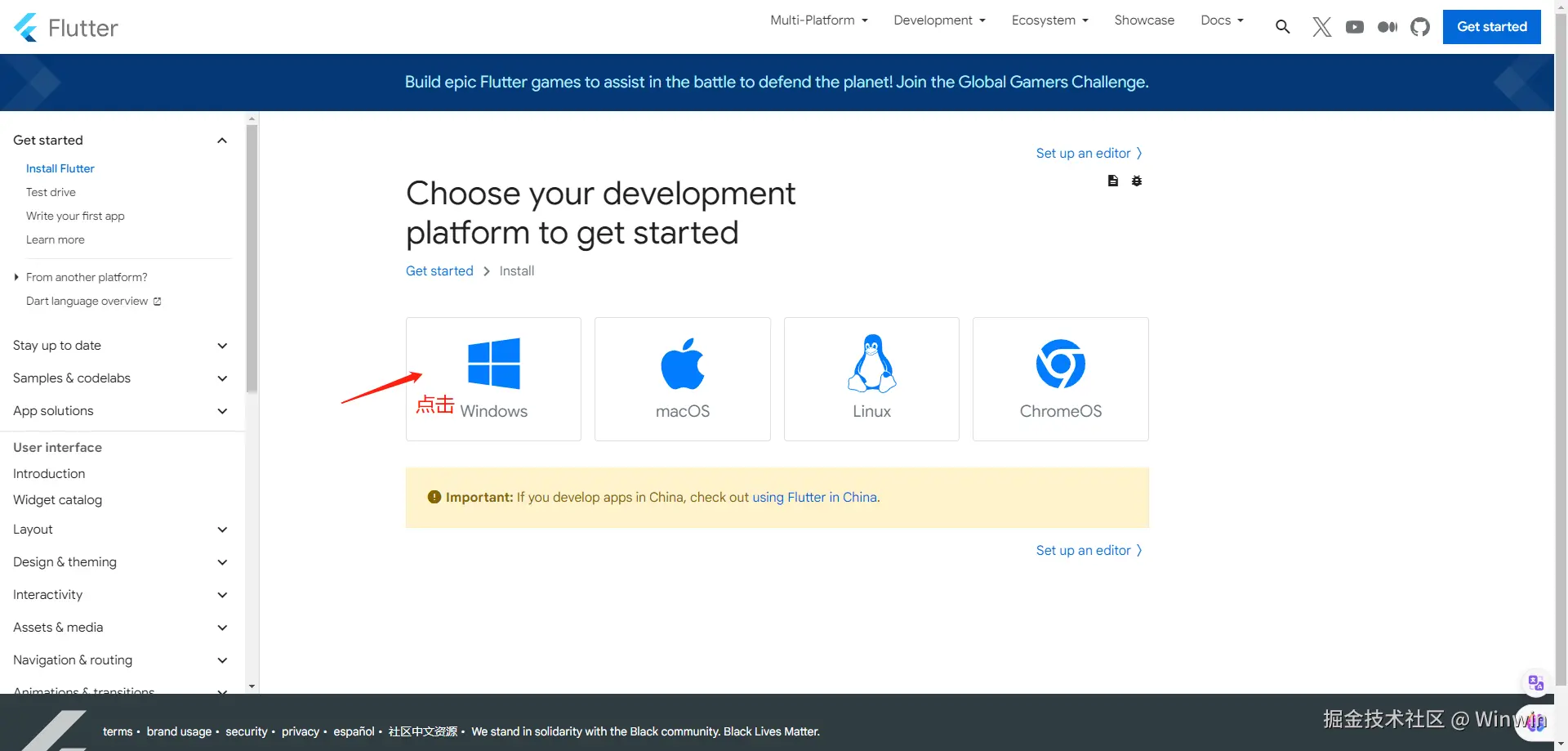Expand the Interactivity section
The height and width of the screenshot is (751, 1568).
[120, 595]
